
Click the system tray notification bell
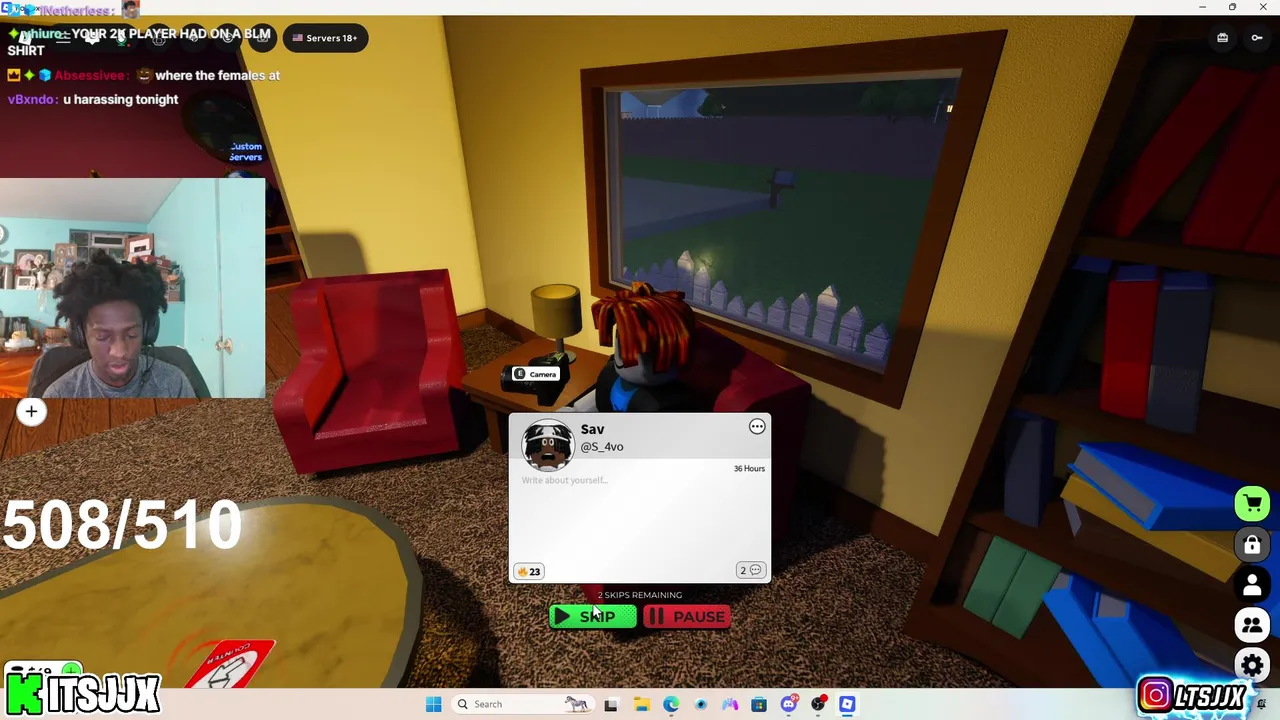tap(1261, 704)
